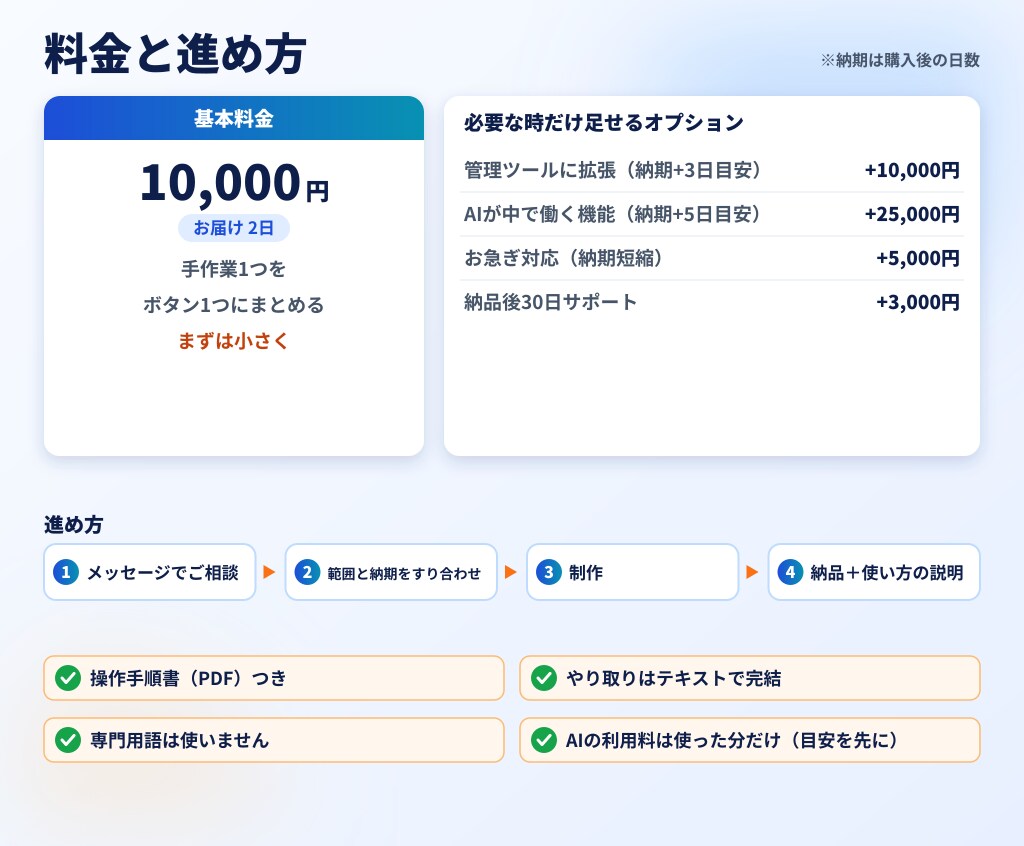The width and height of the screenshot is (1024, 846).
Task: Click the 手作業1つを text line
Action: point(234,269)
